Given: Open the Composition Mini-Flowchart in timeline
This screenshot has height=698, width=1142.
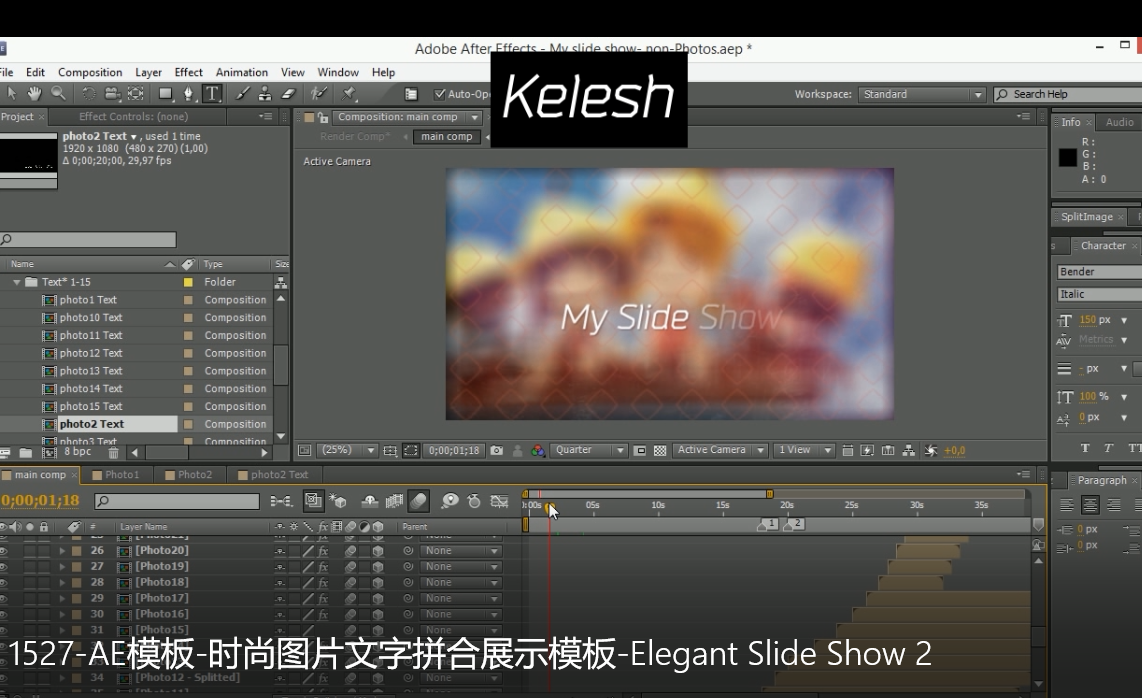Looking at the screenshot, I should click(x=281, y=501).
